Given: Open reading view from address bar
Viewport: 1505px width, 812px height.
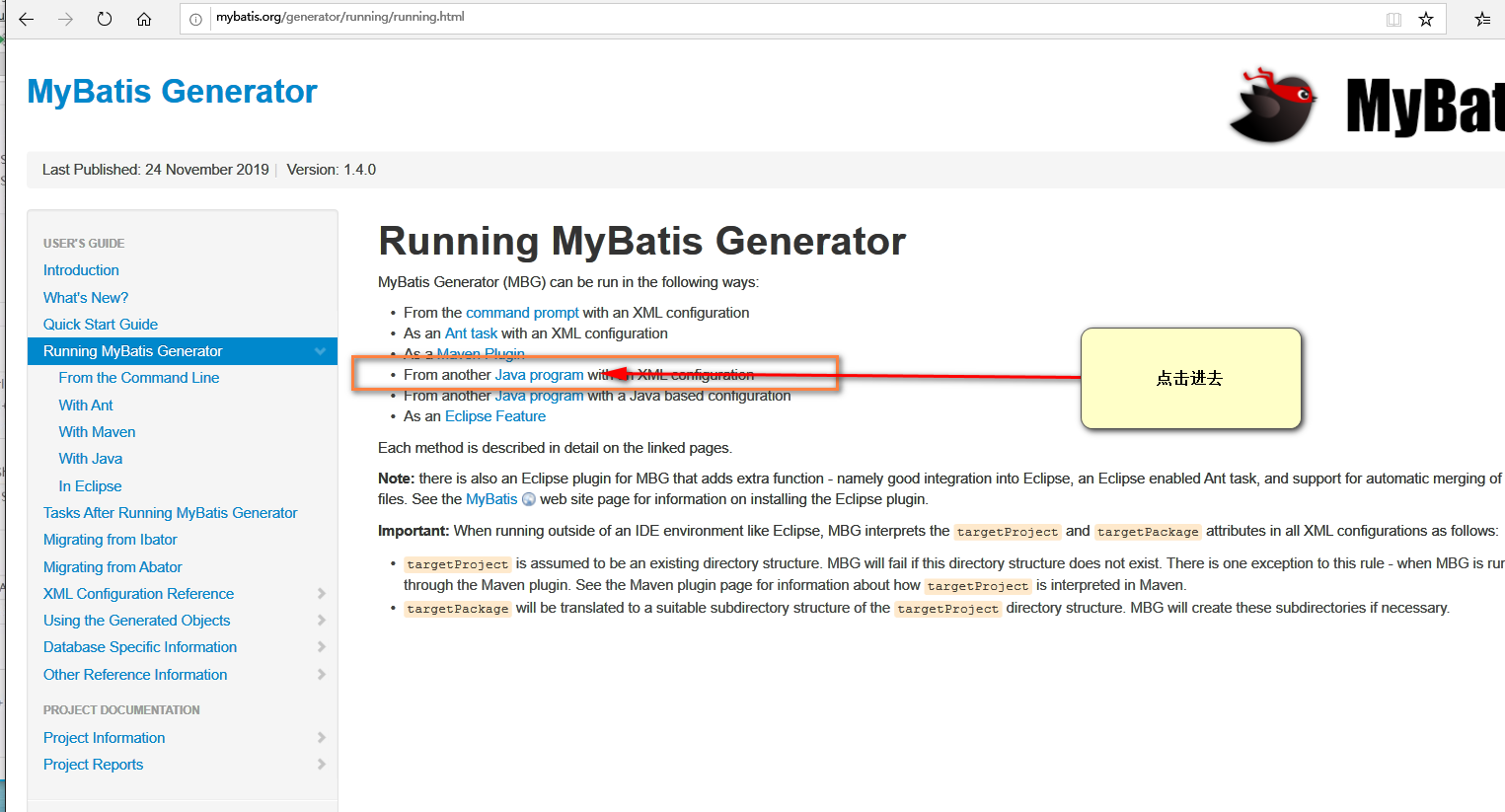Looking at the screenshot, I should [1393, 19].
